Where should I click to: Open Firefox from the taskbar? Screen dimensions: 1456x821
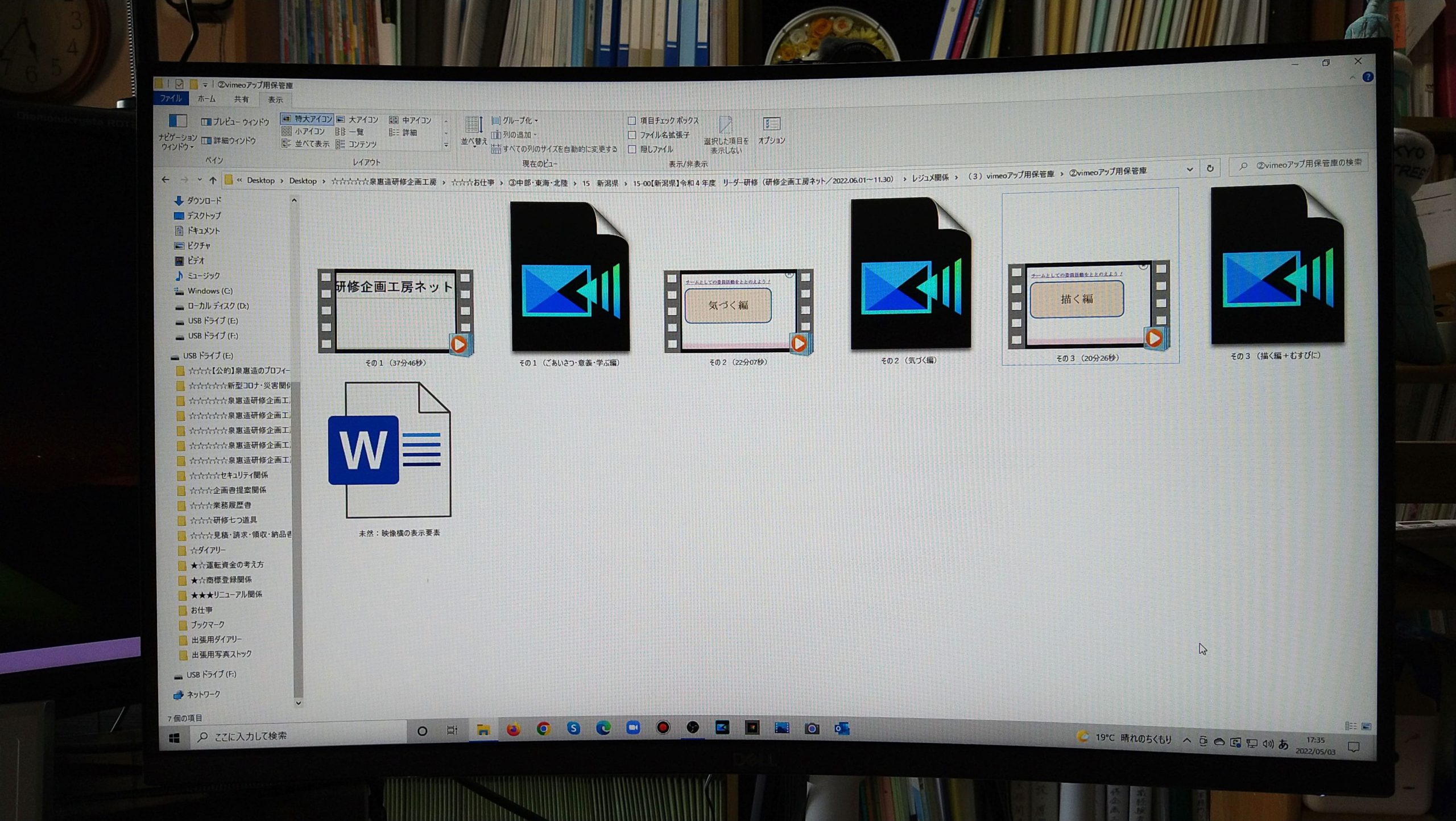click(x=513, y=729)
